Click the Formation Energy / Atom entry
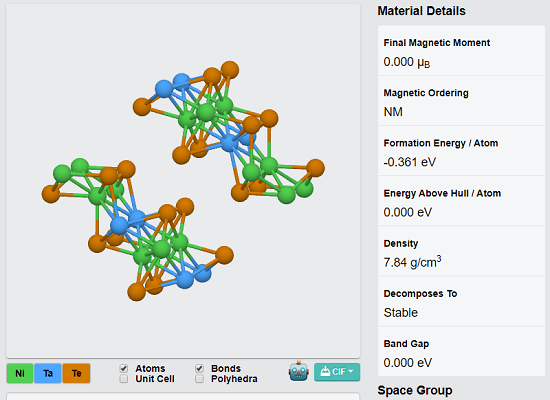The height and width of the screenshot is (400, 550). tap(462, 151)
